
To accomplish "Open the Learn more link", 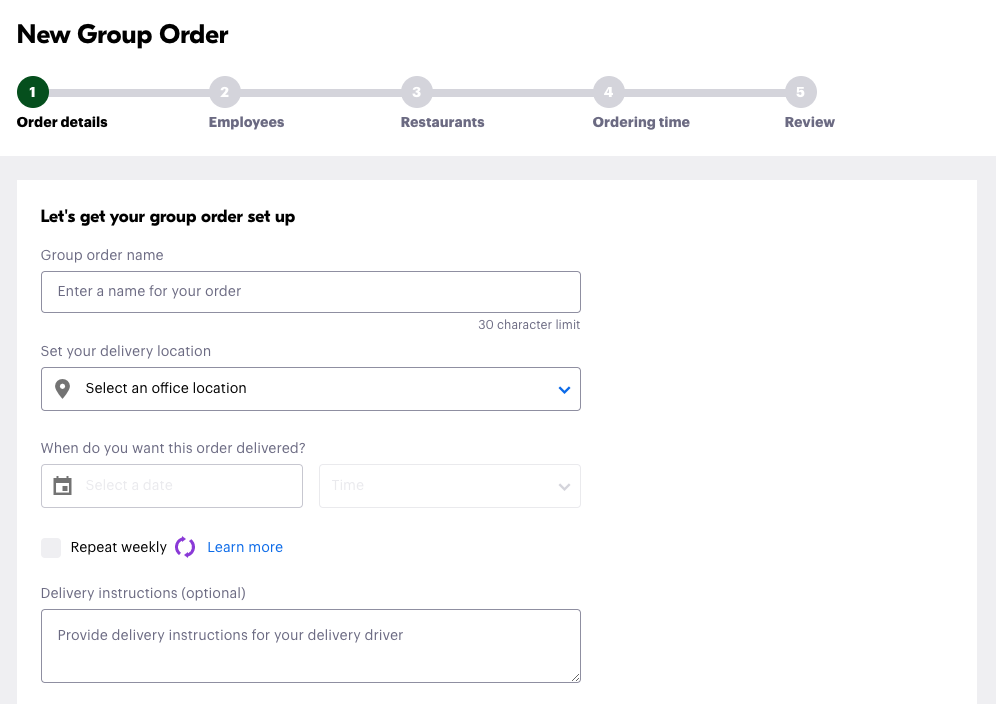I will pyautogui.click(x=245, y=547).
